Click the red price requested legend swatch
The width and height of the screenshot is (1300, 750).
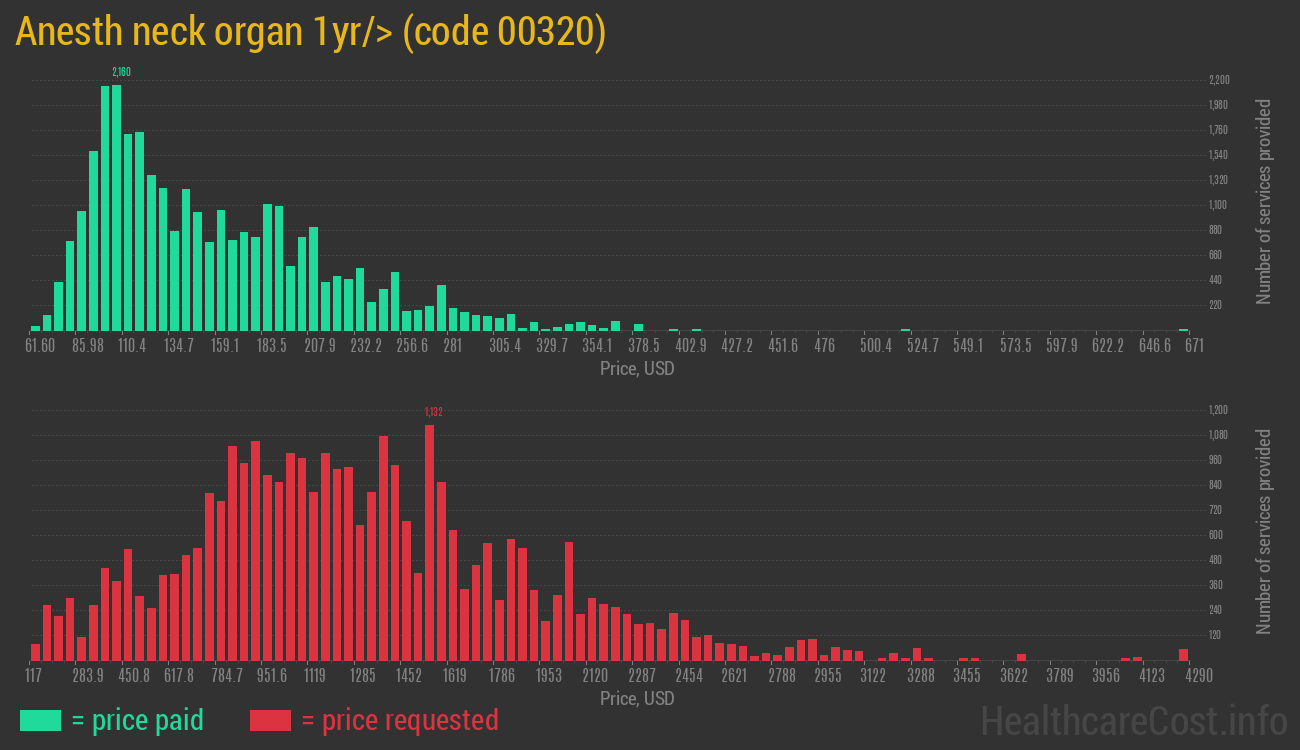tap(270, 720)
